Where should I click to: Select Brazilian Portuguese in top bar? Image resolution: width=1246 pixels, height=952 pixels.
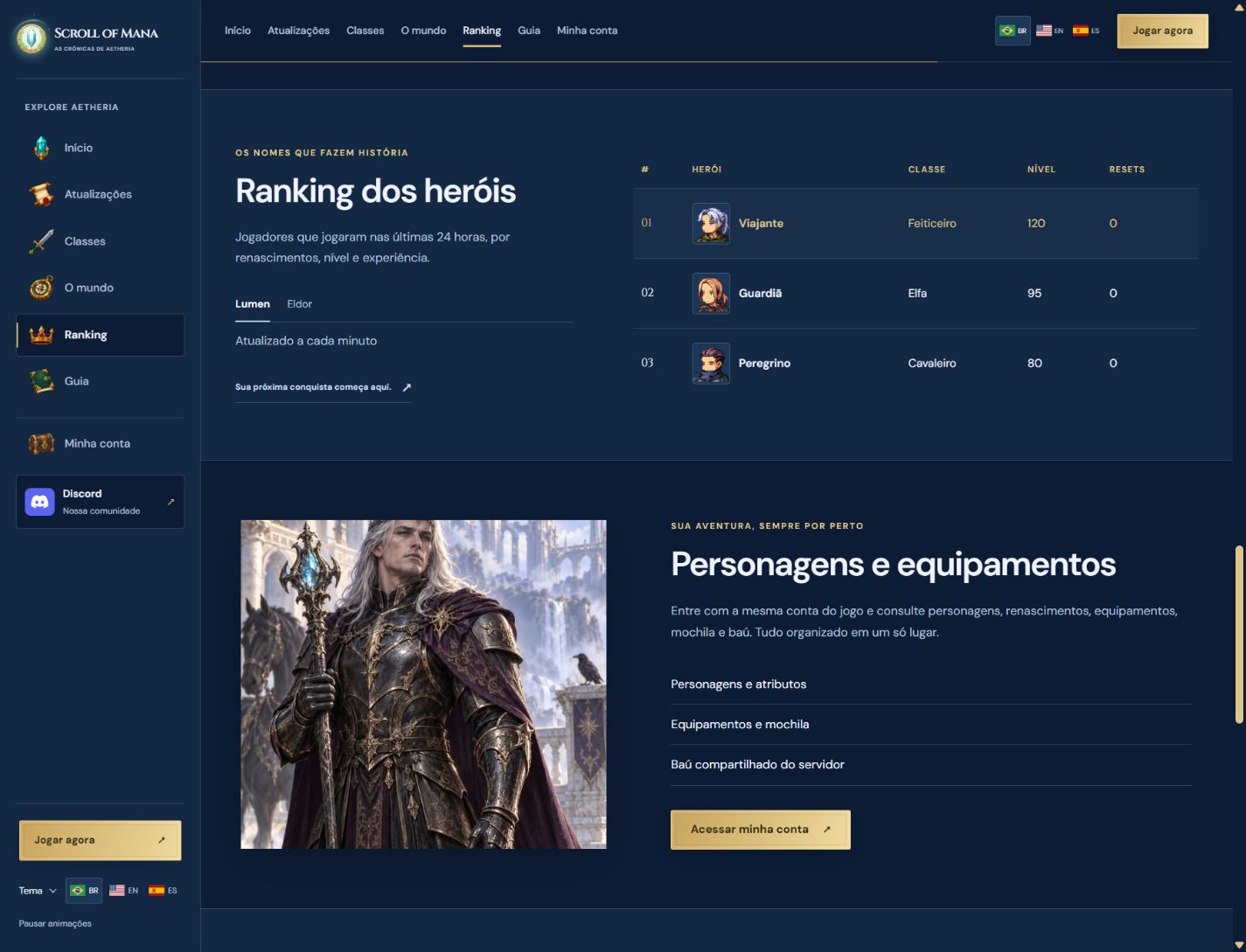1013,31
